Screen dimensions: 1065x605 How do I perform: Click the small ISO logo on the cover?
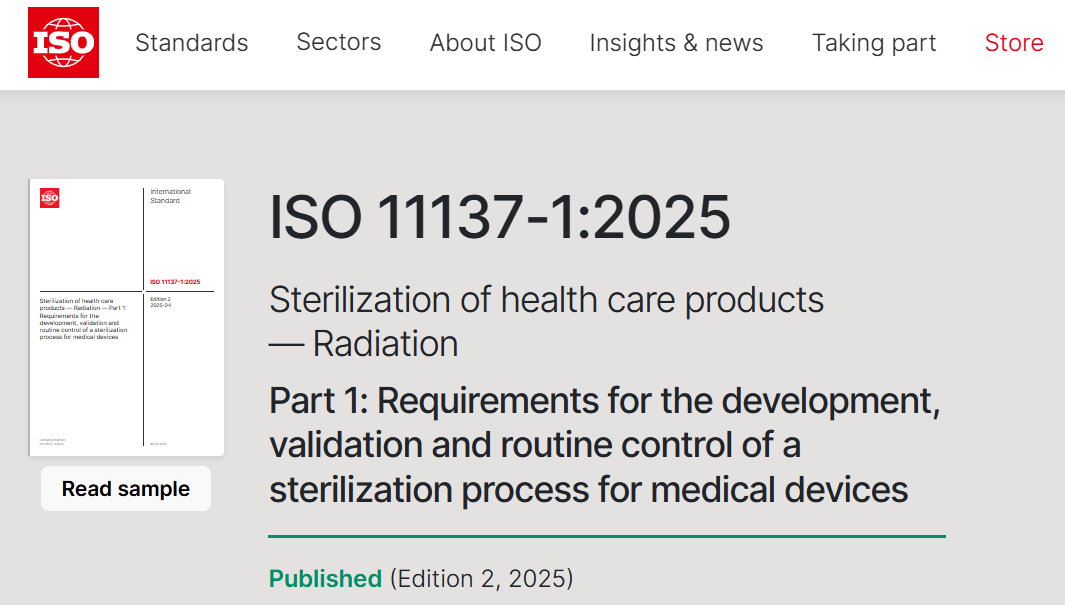click(50, 198)
